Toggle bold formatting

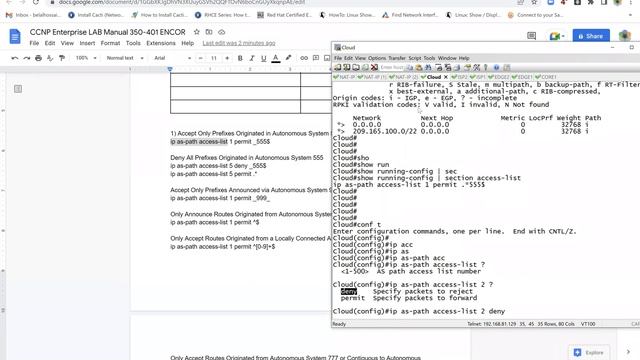pyautogui.click(x=240, y=58)
